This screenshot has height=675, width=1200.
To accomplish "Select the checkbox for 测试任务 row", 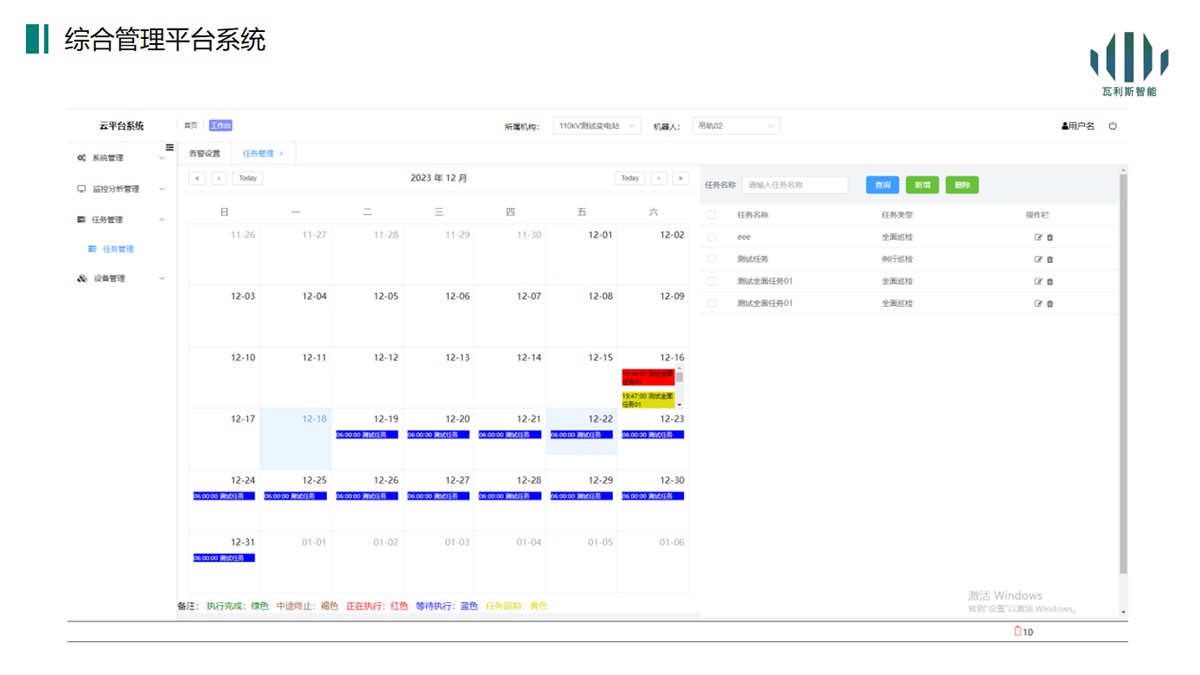I will point(712,259).
